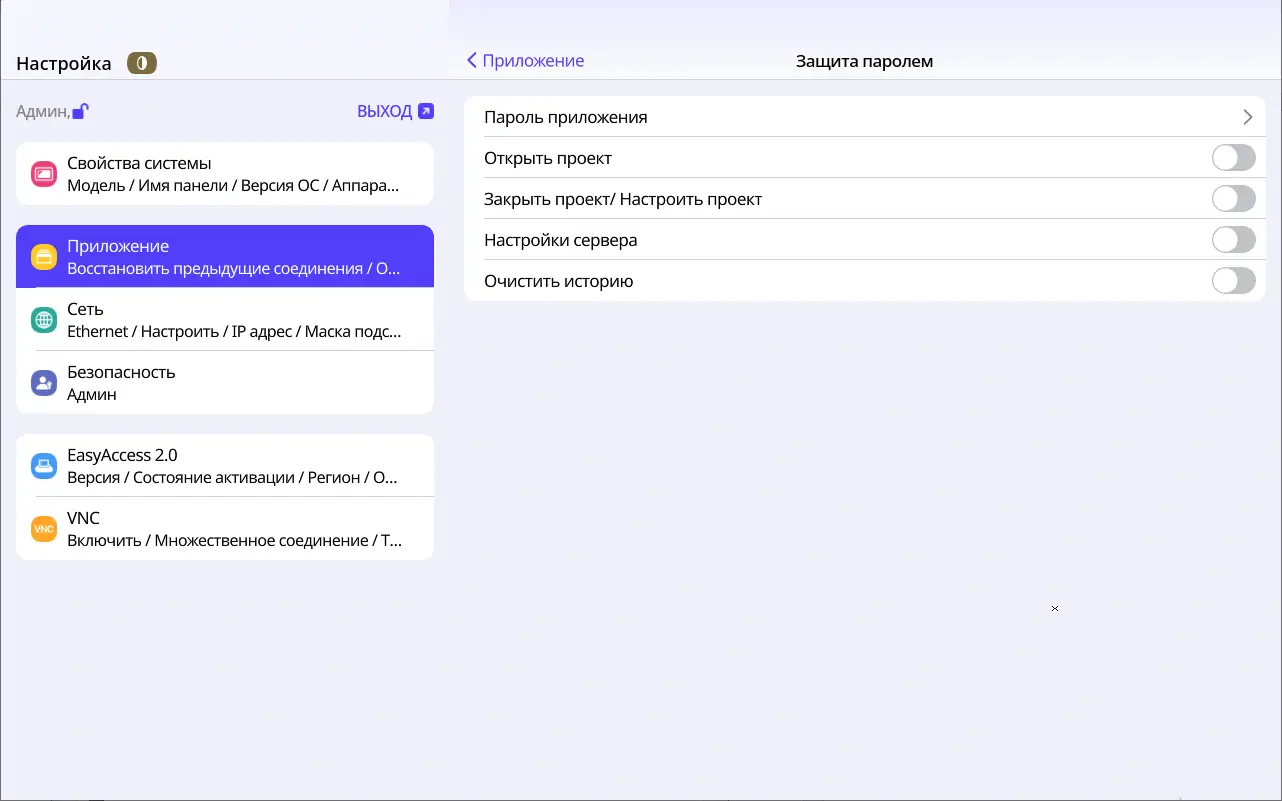Click the Безопасность user icon
Image resolution: width=1282 pixels, height=801 pixels.
point(44,383)
